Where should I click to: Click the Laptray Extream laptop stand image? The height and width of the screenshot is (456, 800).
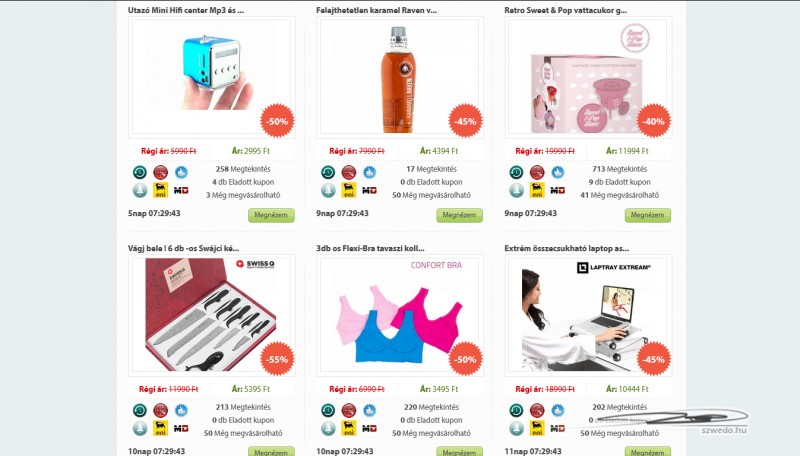tap(588, 315)
